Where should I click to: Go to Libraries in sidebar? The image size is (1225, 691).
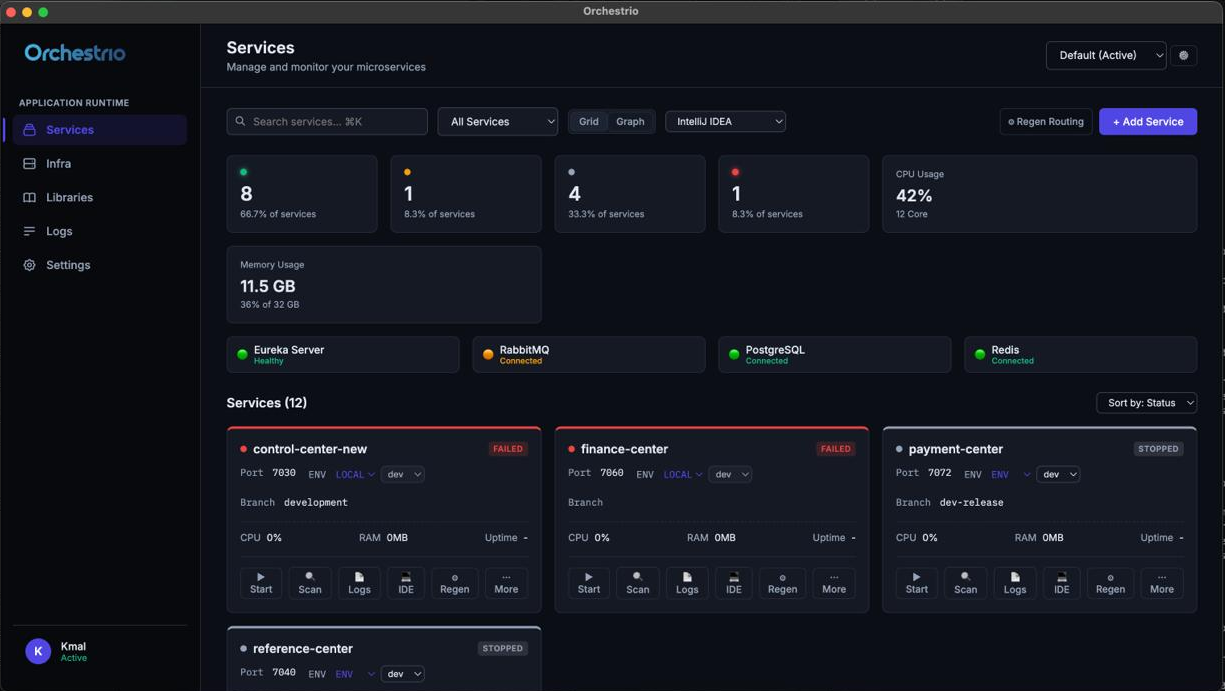(x=99, y=198)
